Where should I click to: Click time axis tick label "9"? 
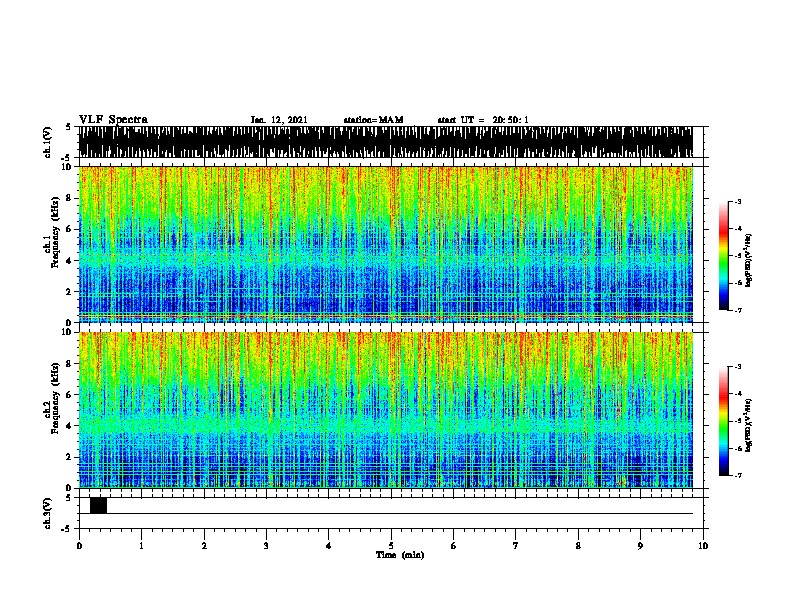(640, 546)
